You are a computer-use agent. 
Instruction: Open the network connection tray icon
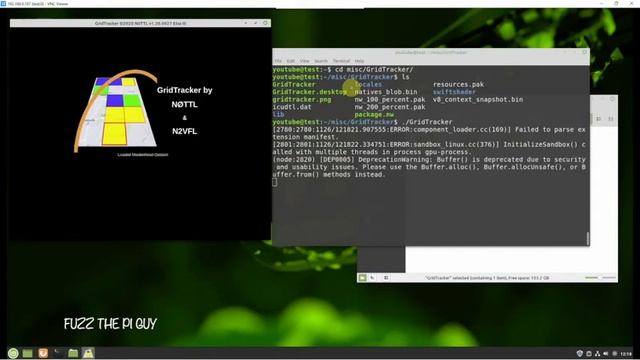[597, 353]
